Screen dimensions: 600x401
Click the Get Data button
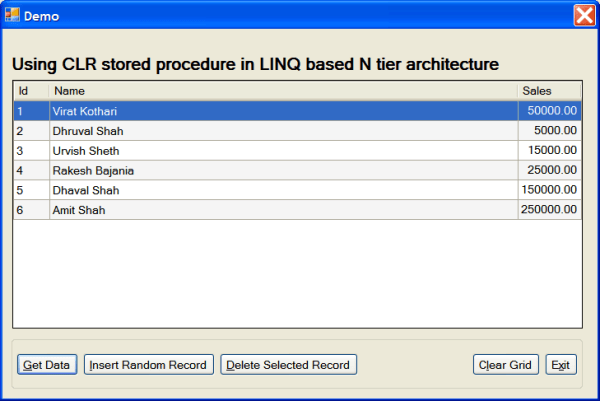click(x=47, y=365)
